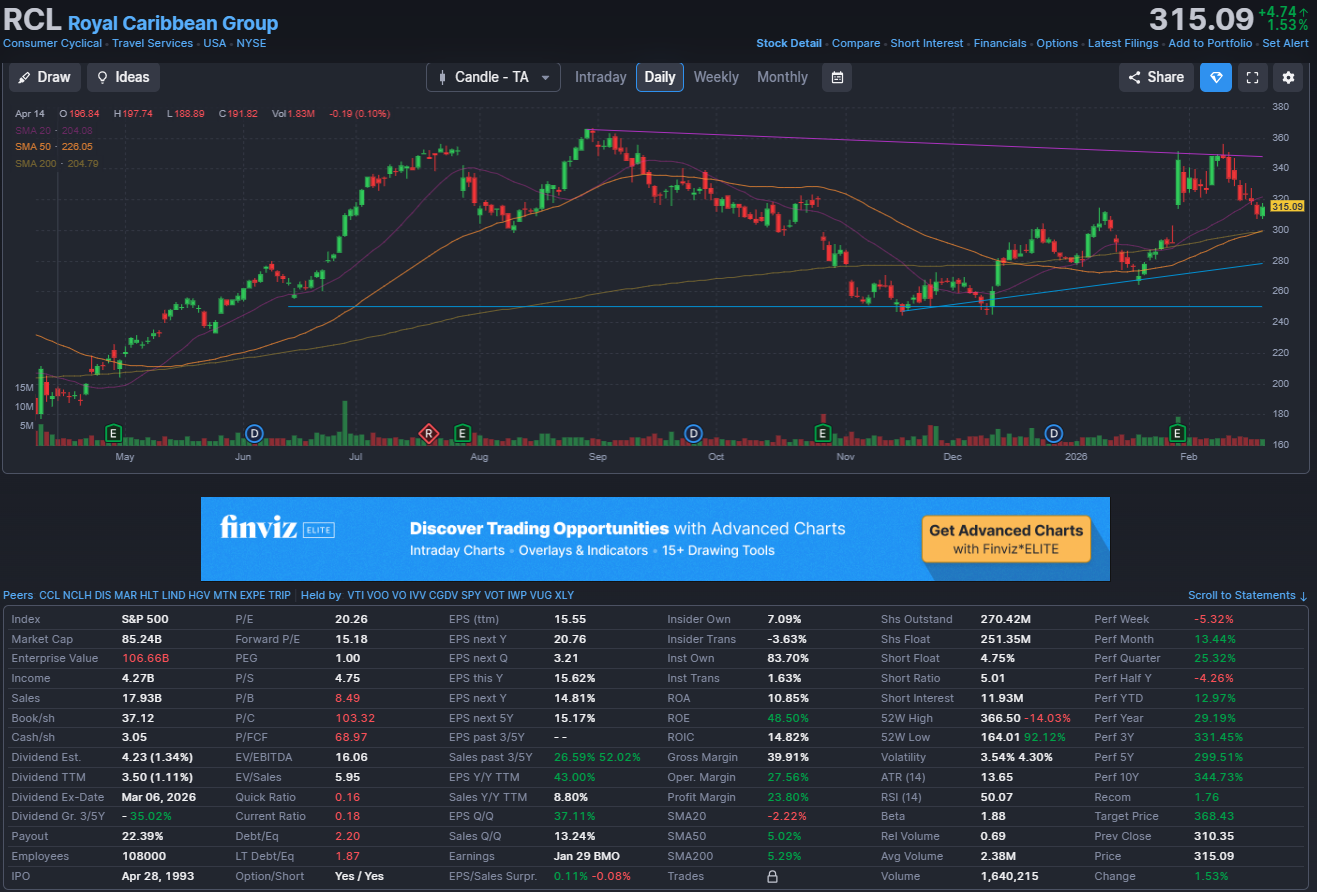The height and width of the screenshot is (892, 1317).
Task: Expand the Candle - TA chart type dropdown
Action: pyautogui.click(x=493, y=77)
